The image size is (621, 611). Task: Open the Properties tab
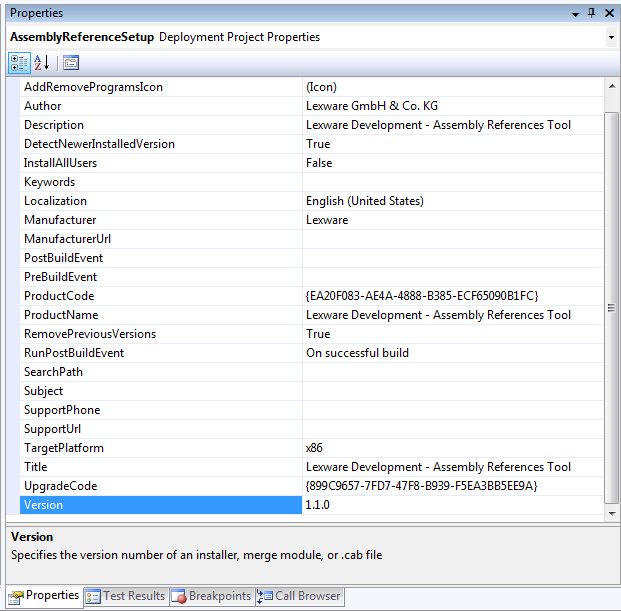44,596
